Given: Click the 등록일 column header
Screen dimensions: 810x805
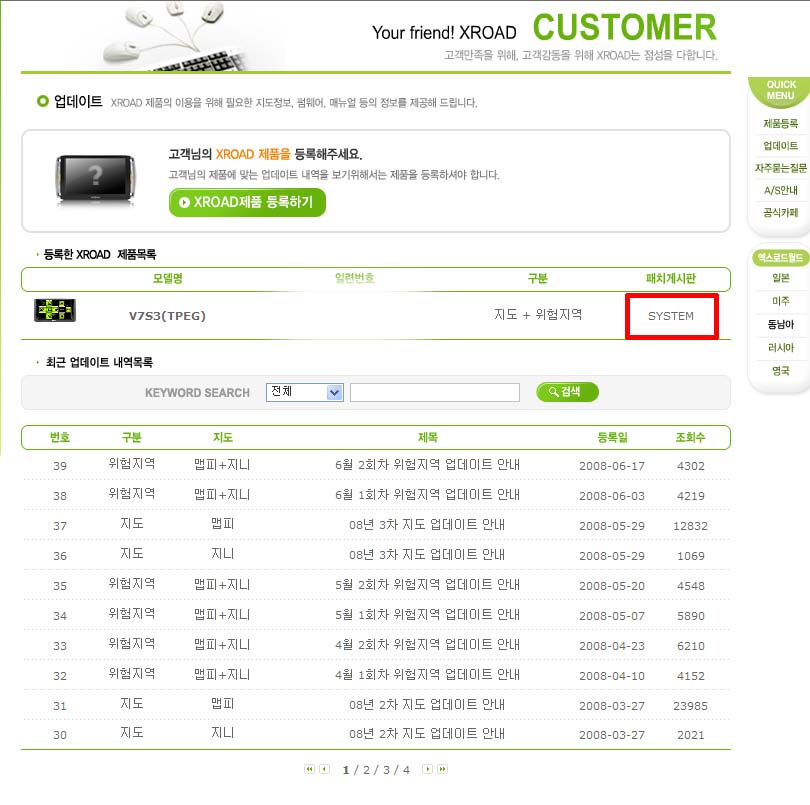Looking at the screenshot, I should tap(612, 438).
